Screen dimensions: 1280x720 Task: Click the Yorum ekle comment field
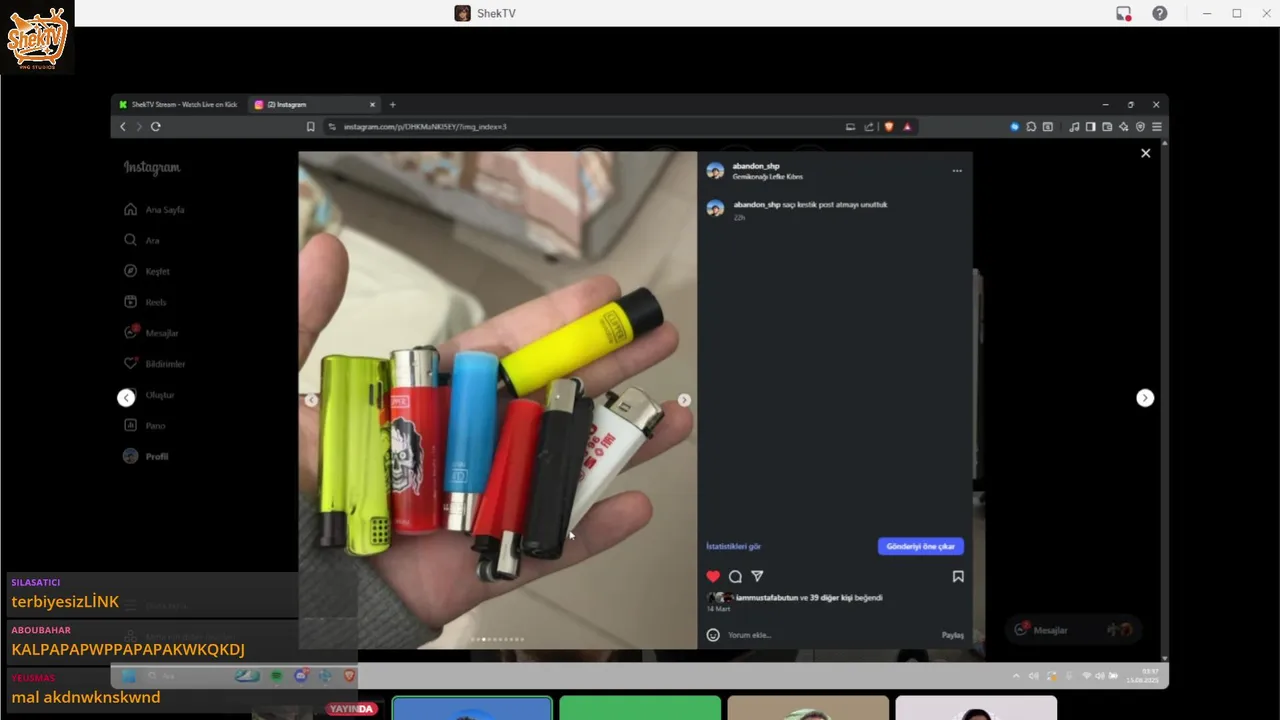830,635
